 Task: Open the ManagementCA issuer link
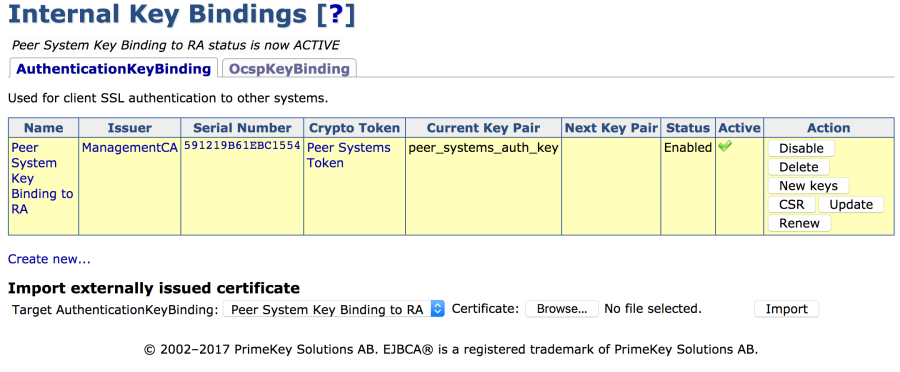pyautogui.click(x=130, y=148)
